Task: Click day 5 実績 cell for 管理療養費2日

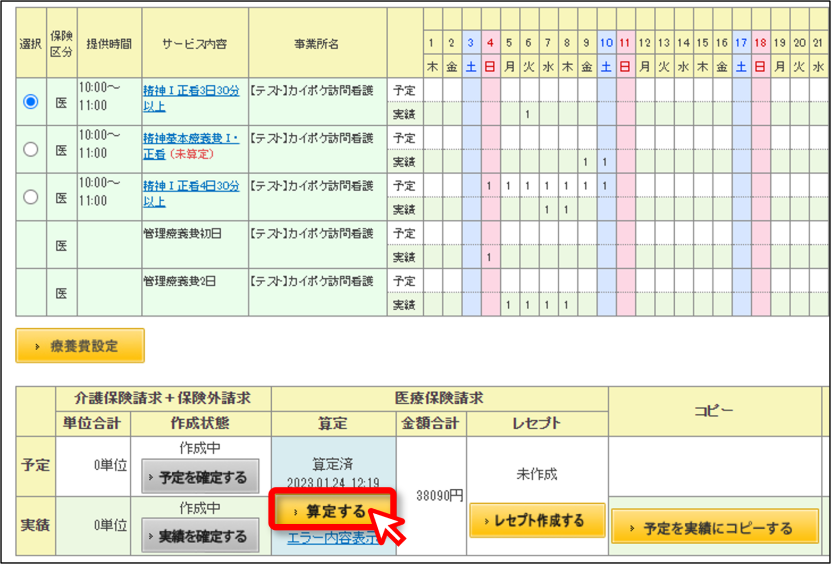Action: click(509, 305)
